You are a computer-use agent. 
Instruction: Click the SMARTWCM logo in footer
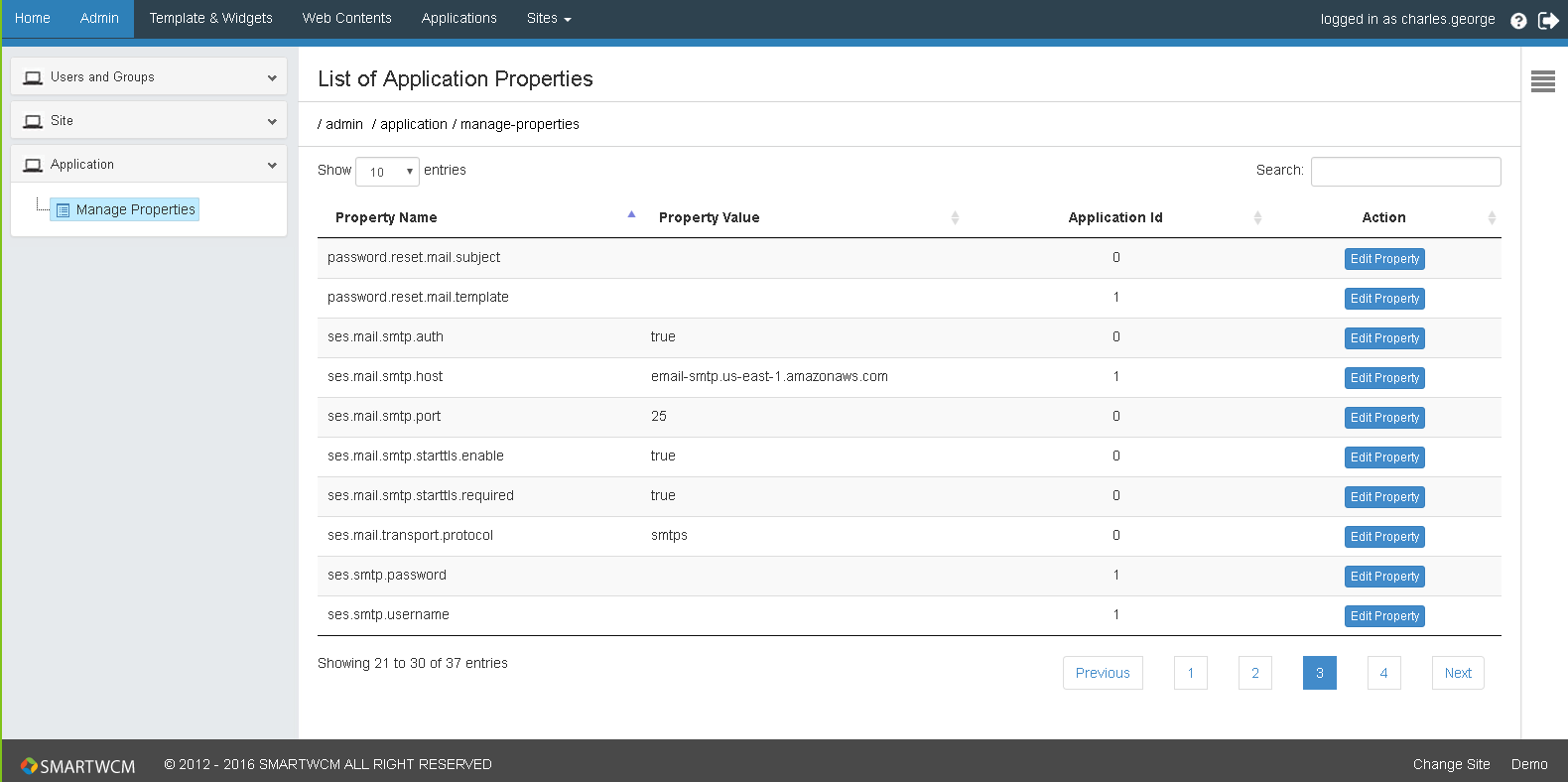click(x=77, y=766)
